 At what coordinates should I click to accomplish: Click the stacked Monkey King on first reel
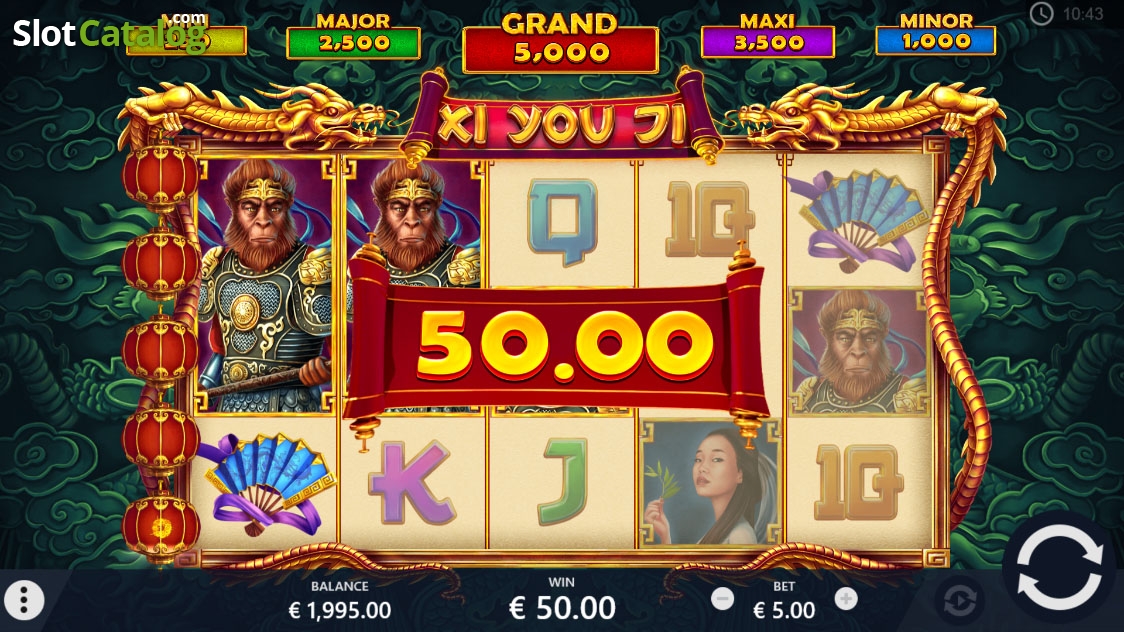coord(265,287)
